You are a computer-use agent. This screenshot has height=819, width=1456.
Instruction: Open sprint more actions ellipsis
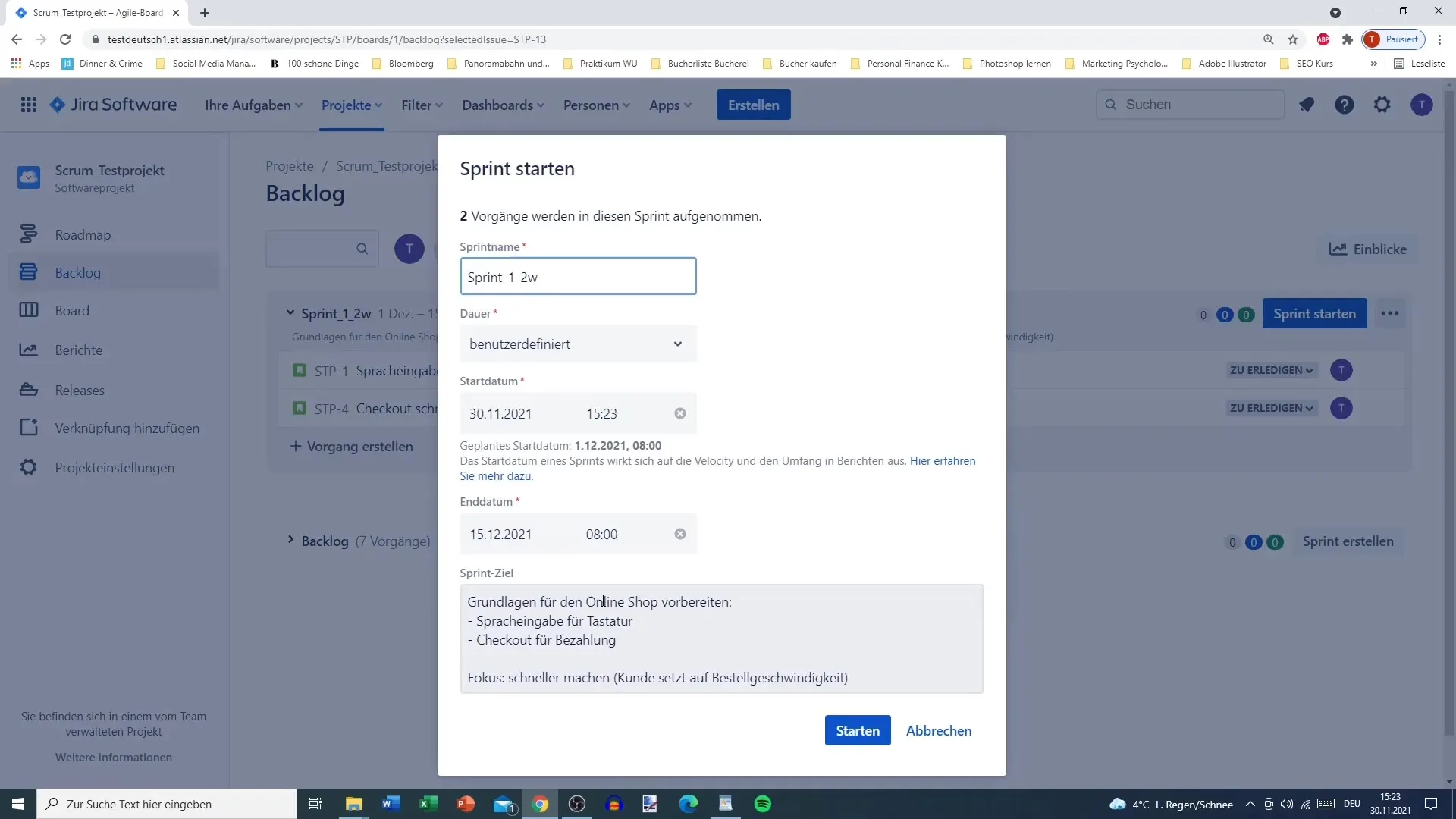coord(1389,313)
